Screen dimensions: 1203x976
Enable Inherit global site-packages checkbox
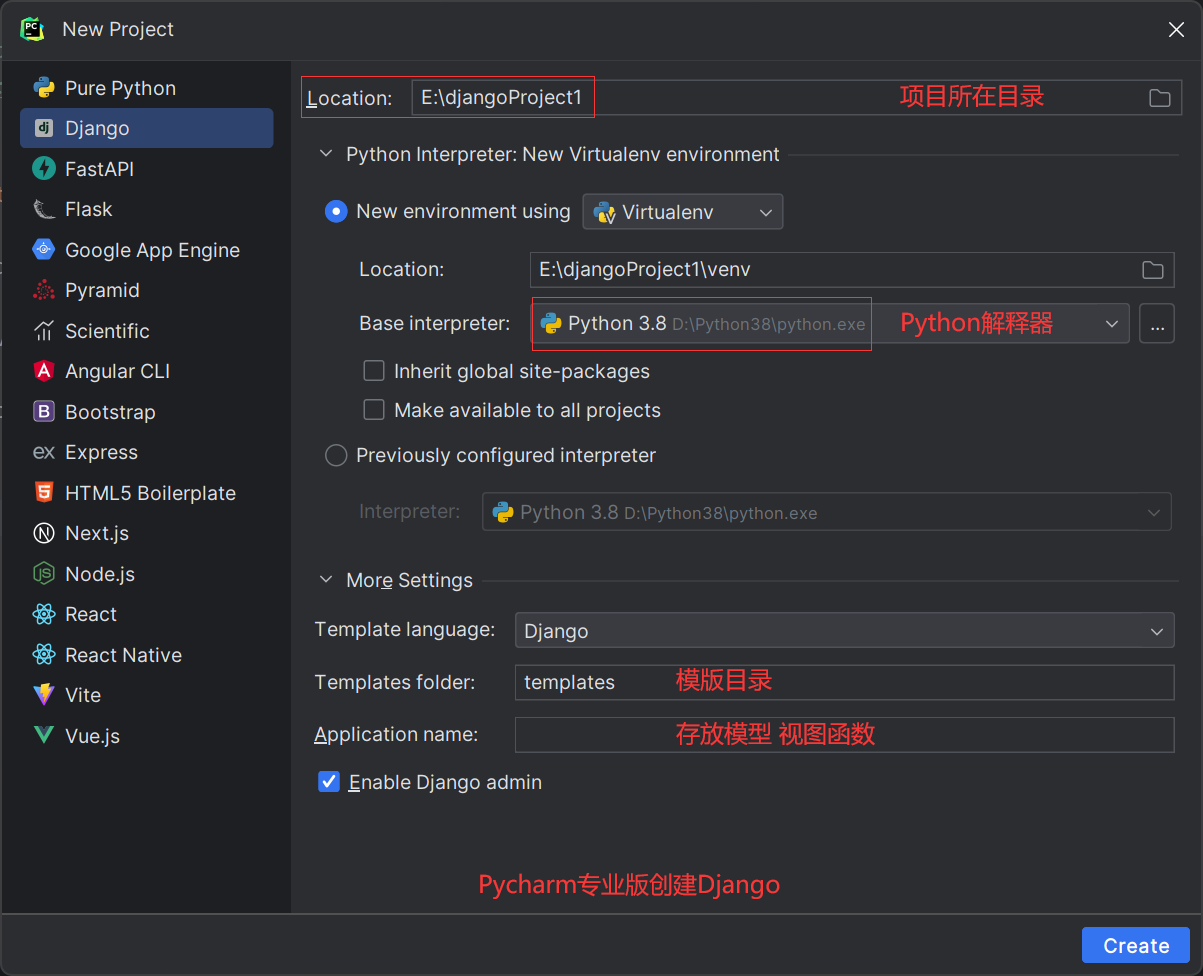click(x=374, y=371)
